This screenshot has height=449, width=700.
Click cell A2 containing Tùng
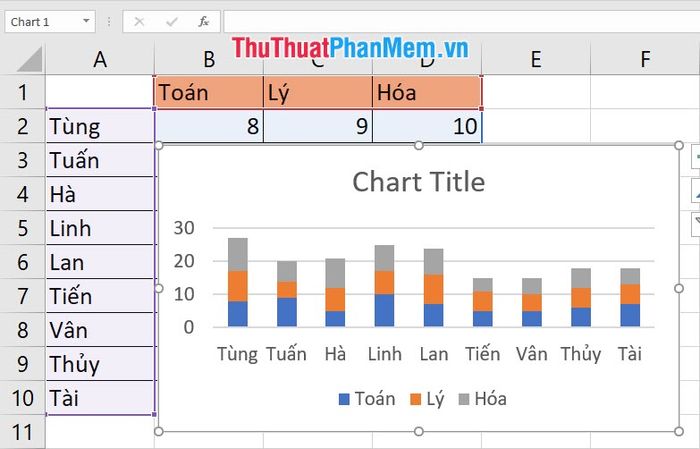point(100,126)
